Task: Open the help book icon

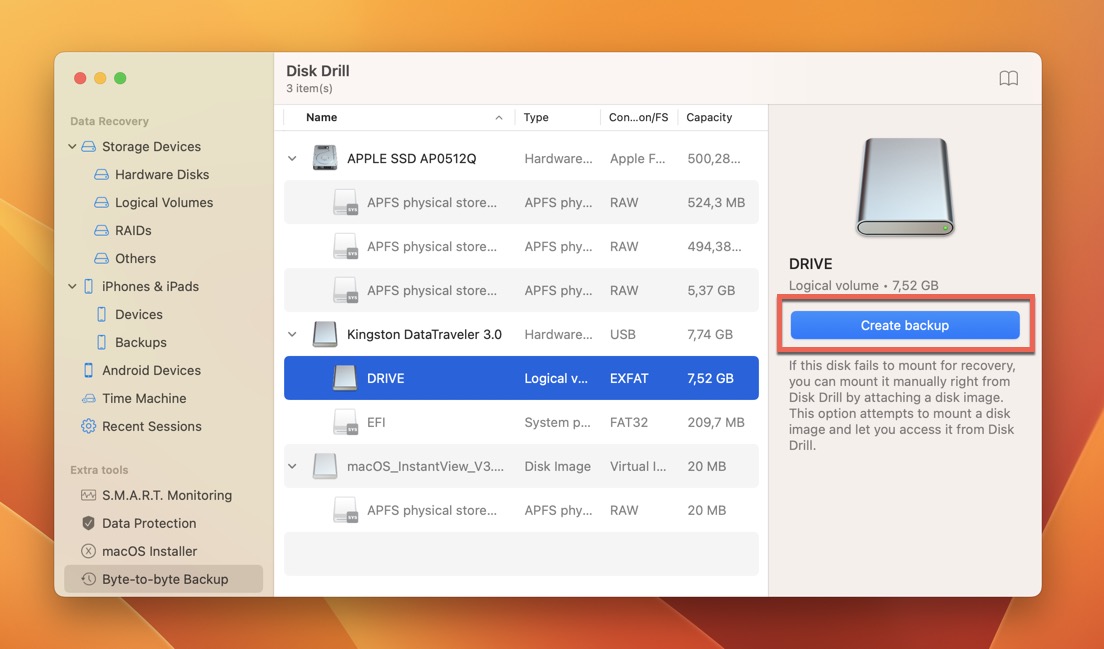Action: coord(1008,79)
